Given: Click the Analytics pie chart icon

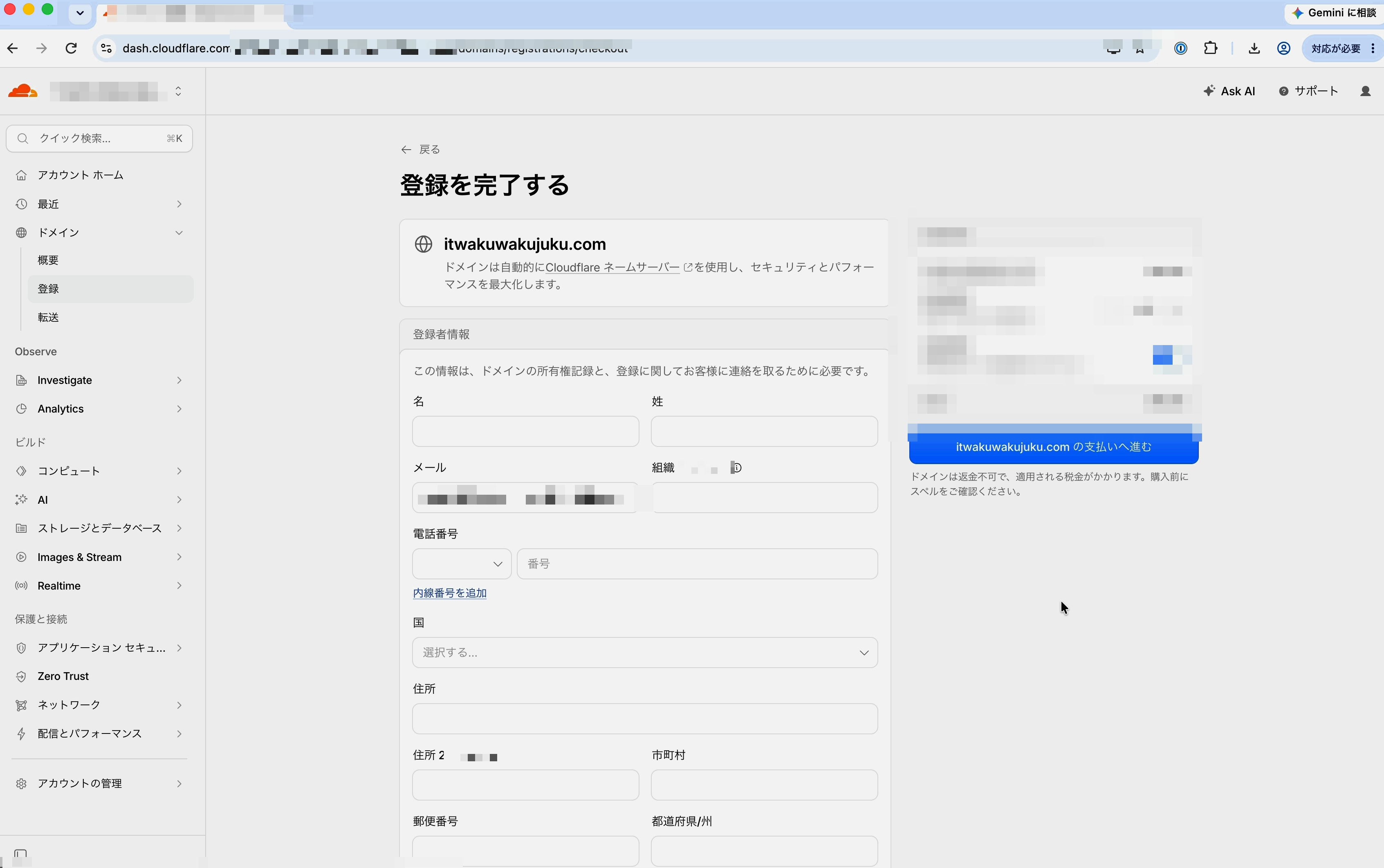Looking at the screenshot, I should [21, 409].
